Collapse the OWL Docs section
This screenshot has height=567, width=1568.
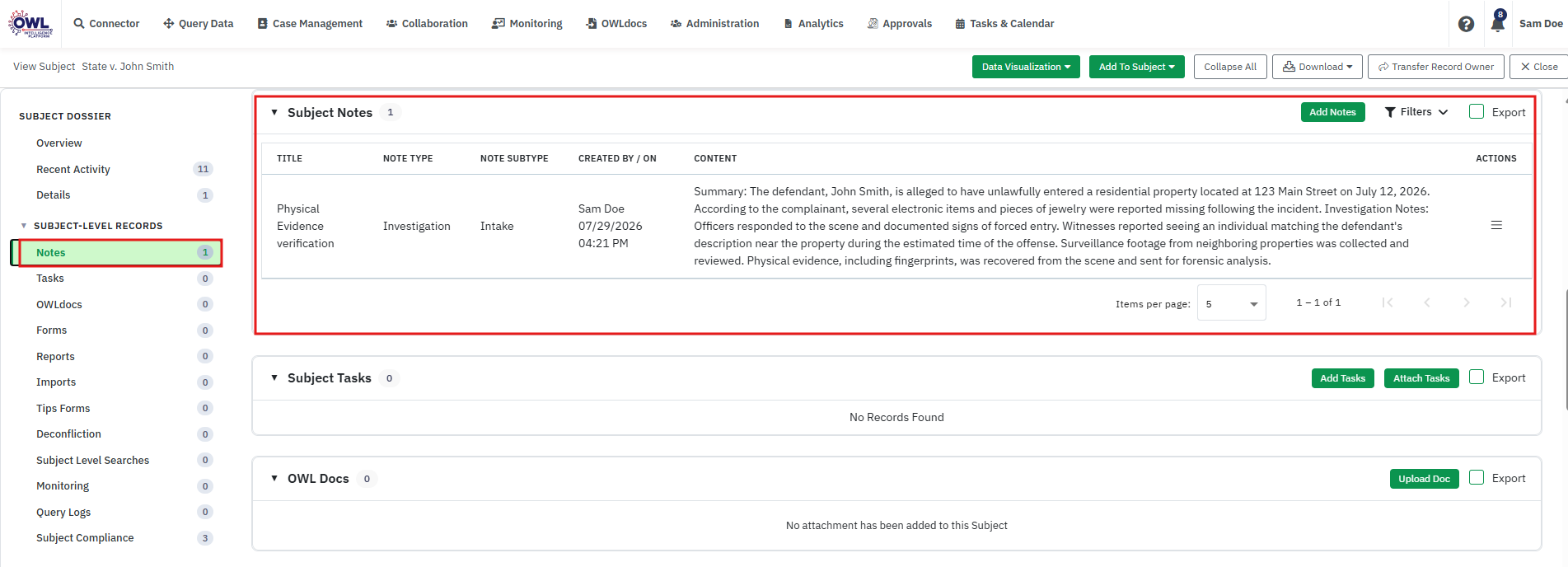[274, 478]
